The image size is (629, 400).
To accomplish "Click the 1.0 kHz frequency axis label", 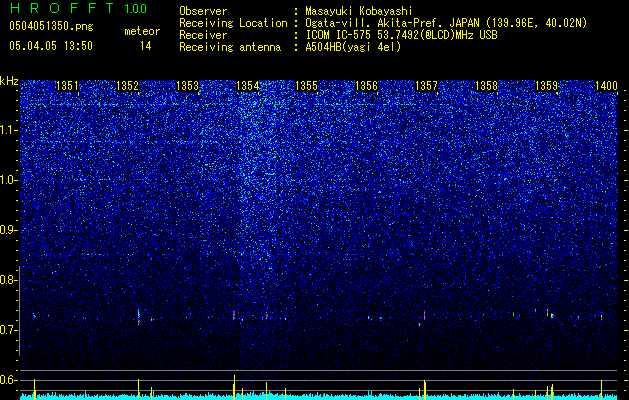I will coord(8,180).
